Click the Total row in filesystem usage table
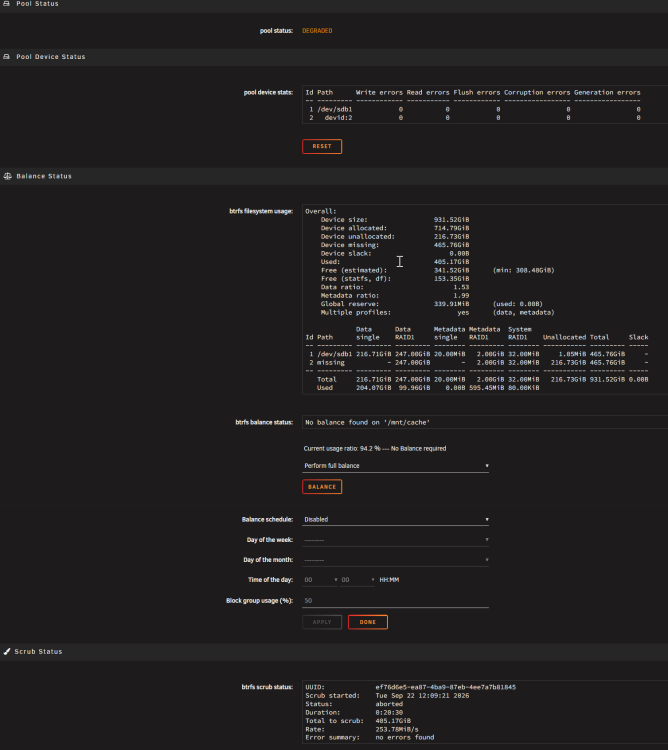The image size is (668, 750). (482, 380)
